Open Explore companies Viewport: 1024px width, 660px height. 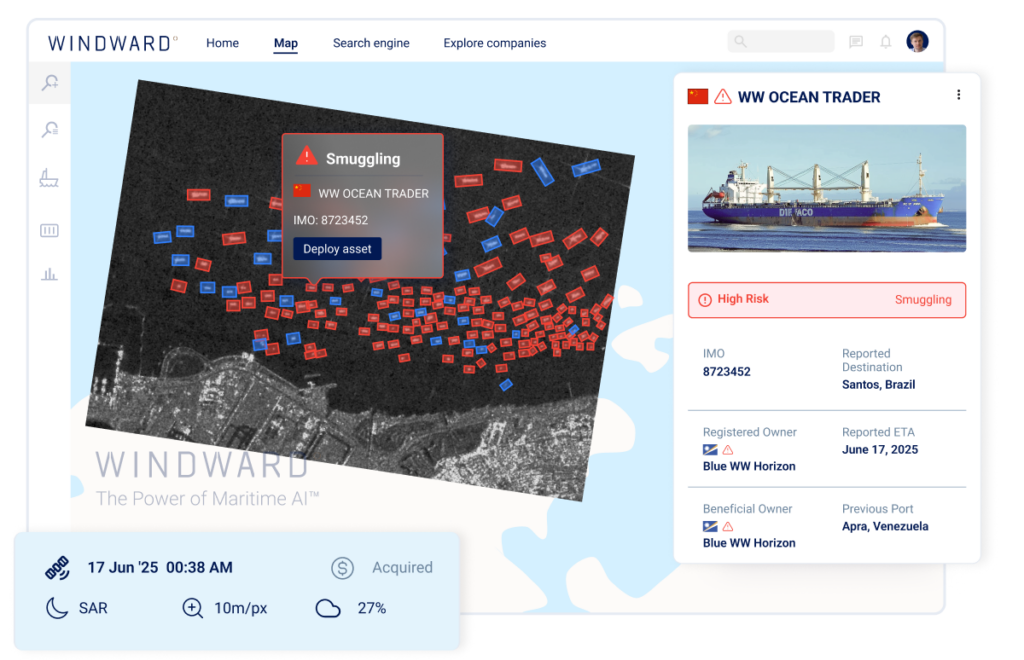(494, 43)
